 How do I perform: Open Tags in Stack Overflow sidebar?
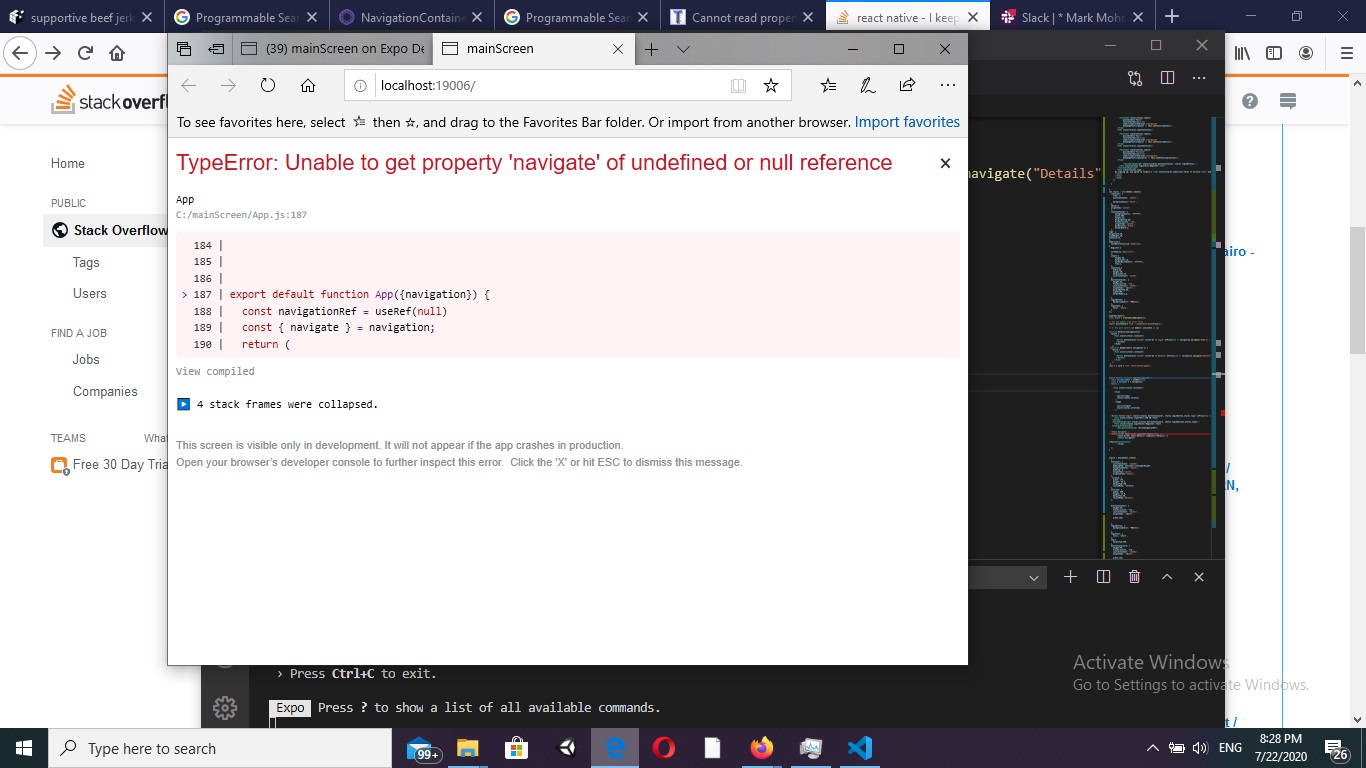tap(86, 262)
